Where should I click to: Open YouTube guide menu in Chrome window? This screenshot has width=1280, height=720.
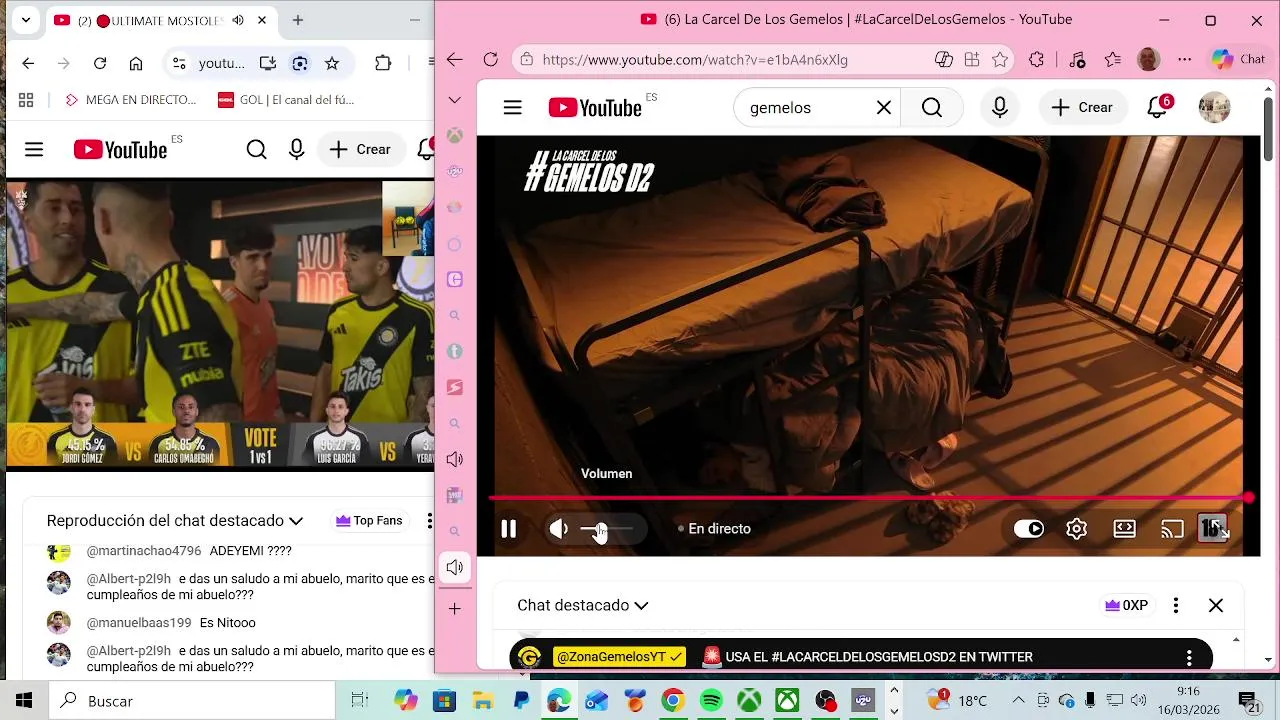[x=34, y=150]
